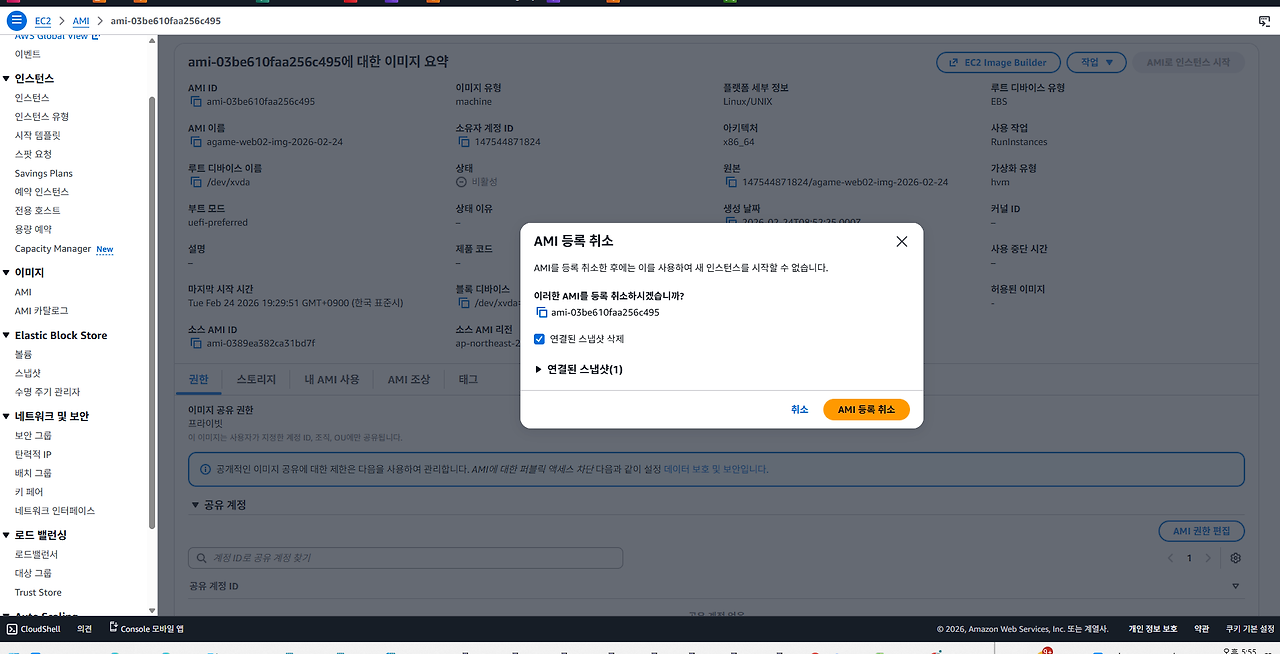This screenshot has width=1280, height=654.
Task: Go to AMI in the breadcrumb
Action: coord(81,21)
